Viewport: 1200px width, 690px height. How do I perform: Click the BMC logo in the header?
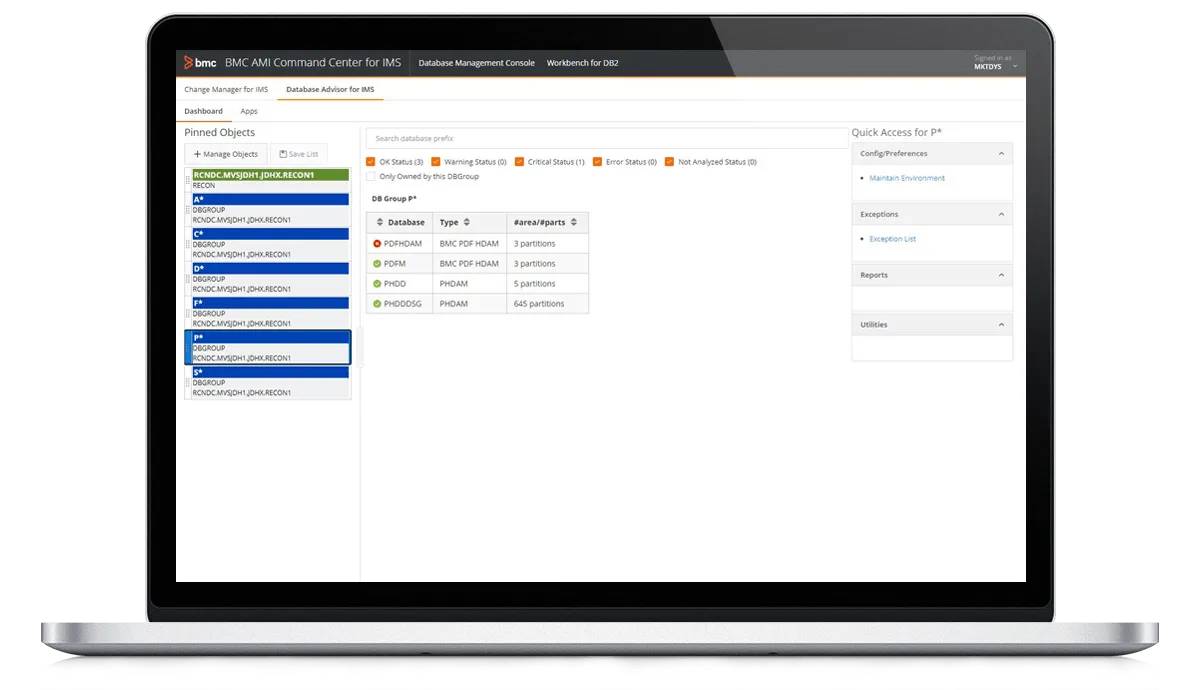200,63
